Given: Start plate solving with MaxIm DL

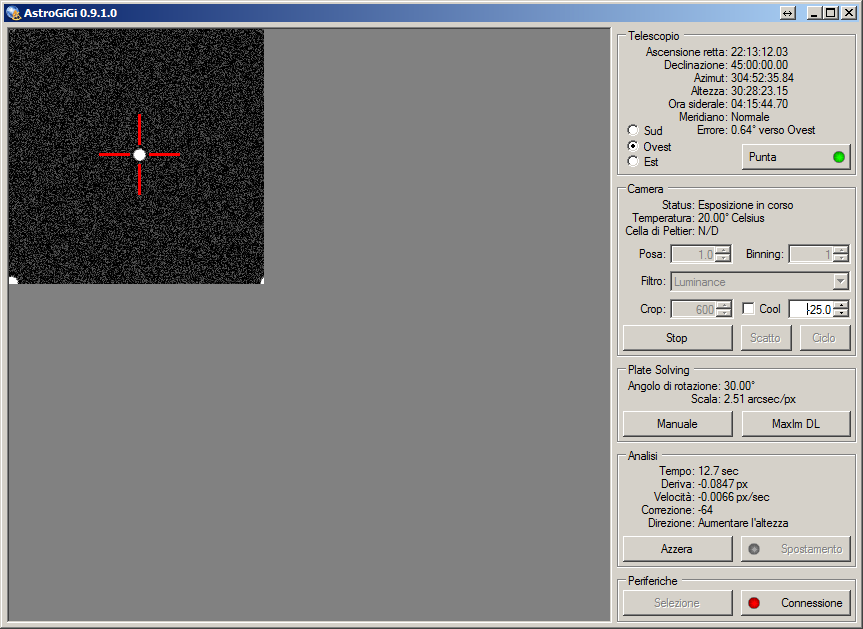Looking at the screenshot, I should click(x=795, y=424).
